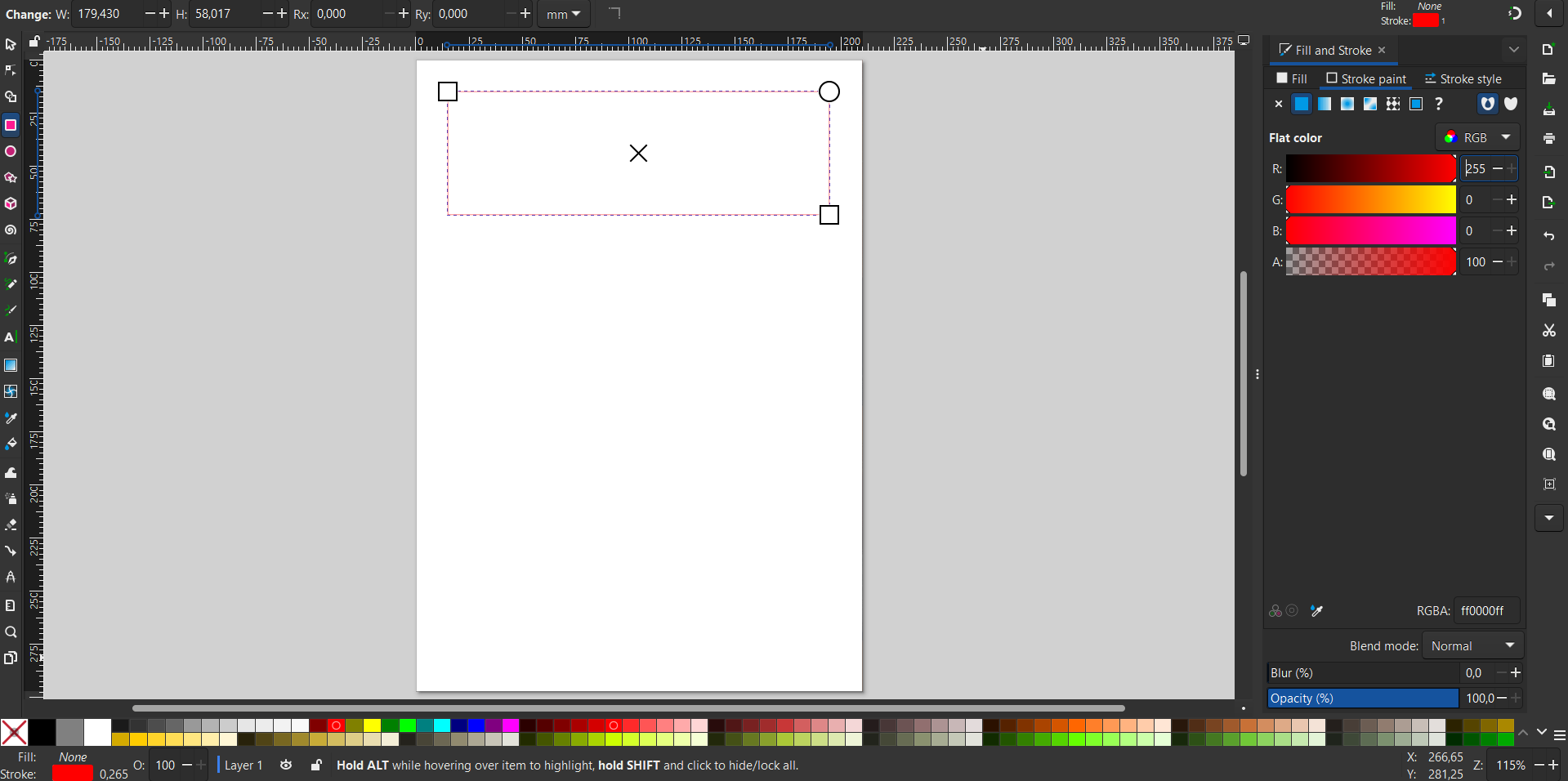Click the RGBA hex value field
The image size is (1568, 781).
[1485, 611]
